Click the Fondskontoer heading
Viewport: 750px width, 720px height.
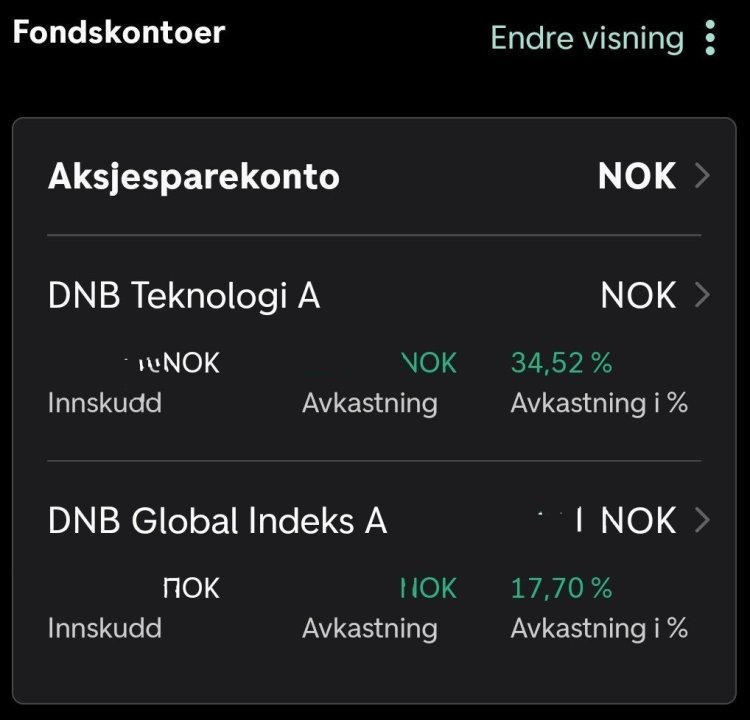pyautogui.click(x=118, y=31)
